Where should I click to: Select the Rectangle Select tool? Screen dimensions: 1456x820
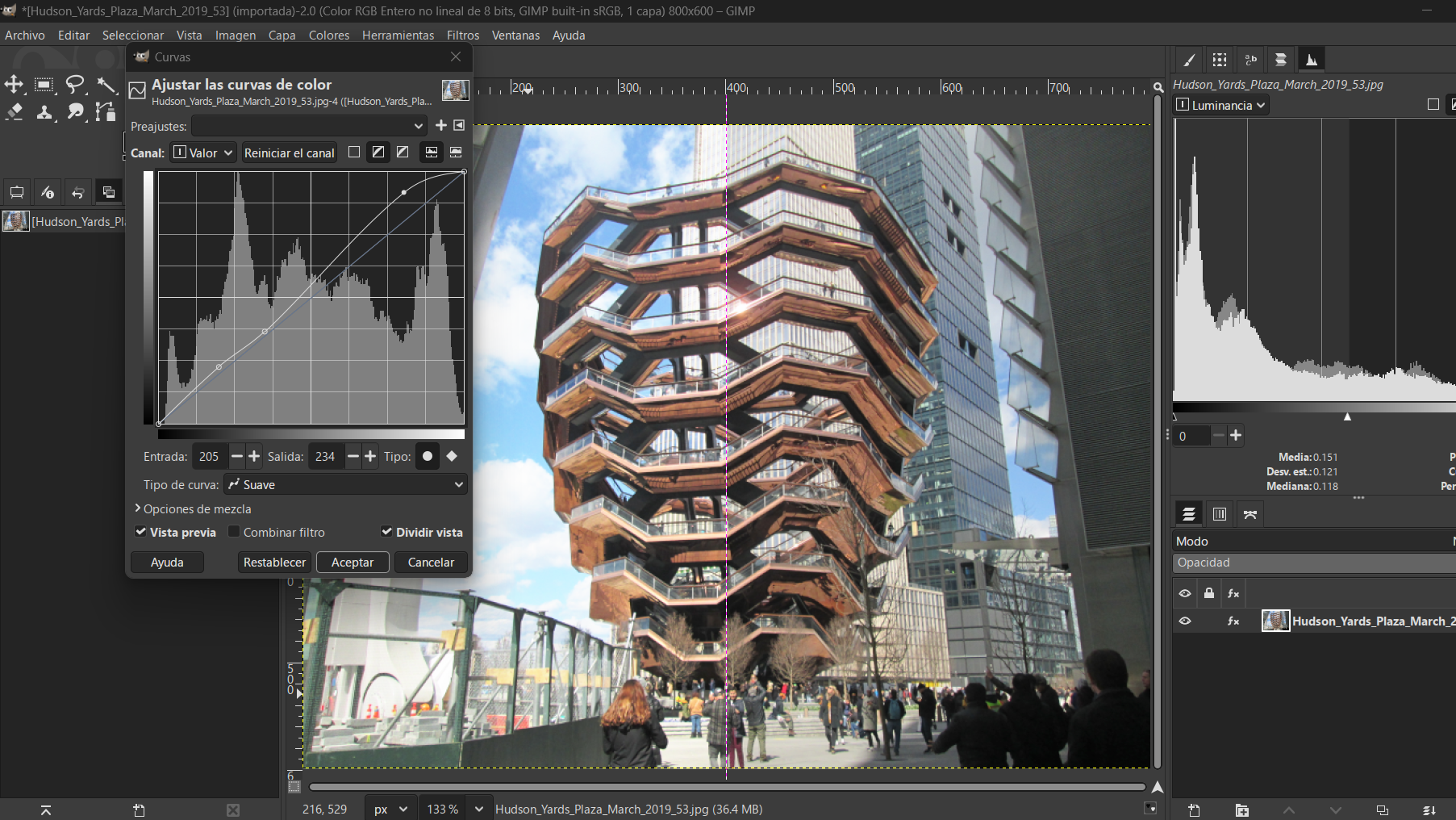point(44,85)
